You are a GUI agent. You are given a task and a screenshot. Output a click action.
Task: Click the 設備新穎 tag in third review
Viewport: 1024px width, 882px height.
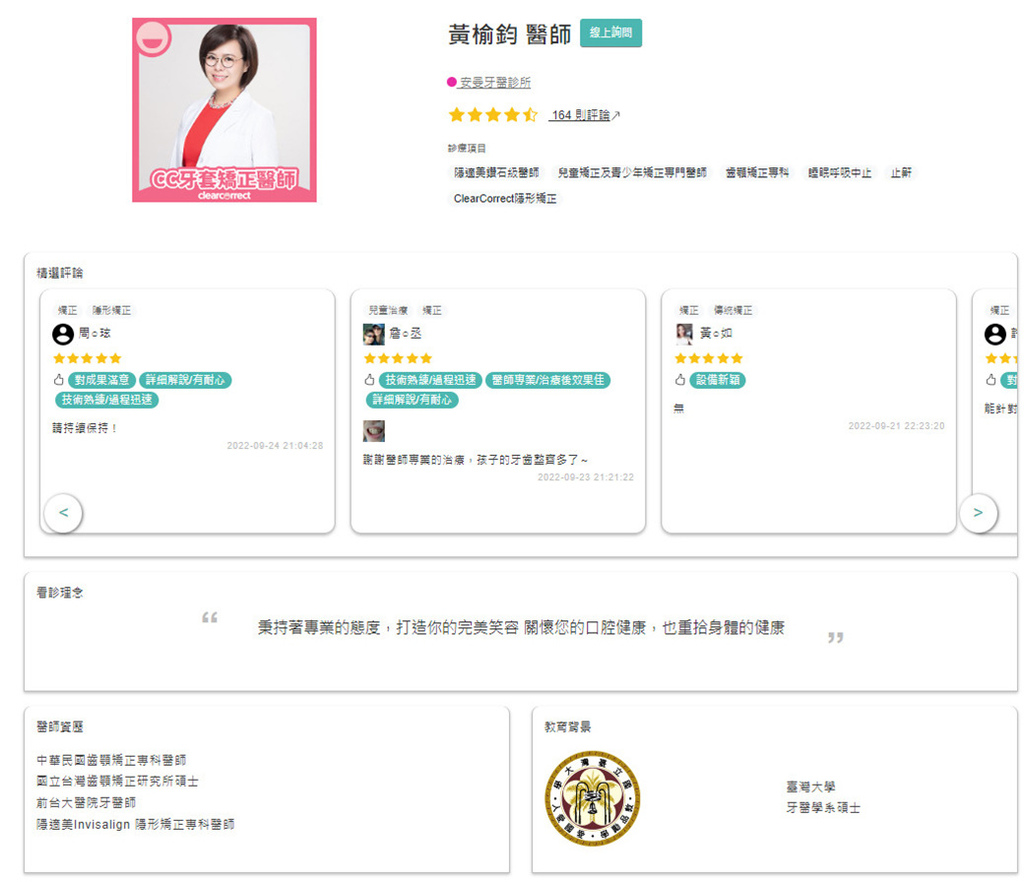click(x=718, y=380)
